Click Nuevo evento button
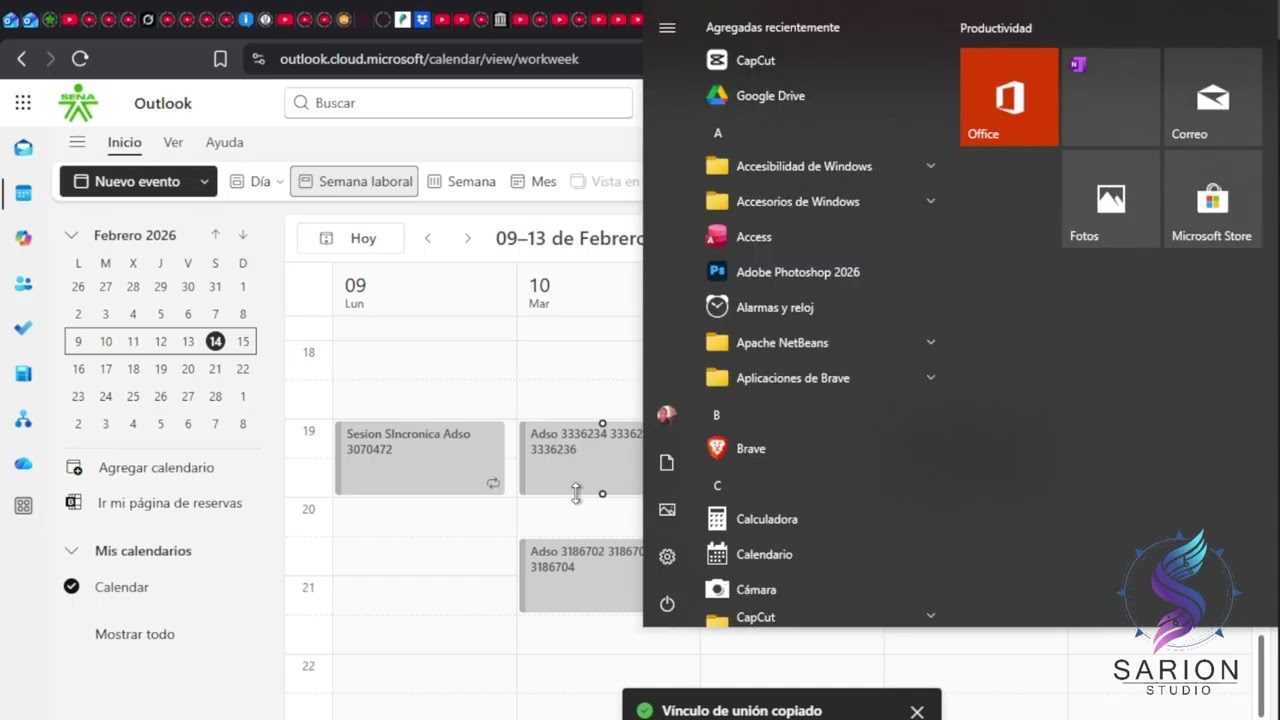This screenshot has width=1280, height=720. point(126,181)
